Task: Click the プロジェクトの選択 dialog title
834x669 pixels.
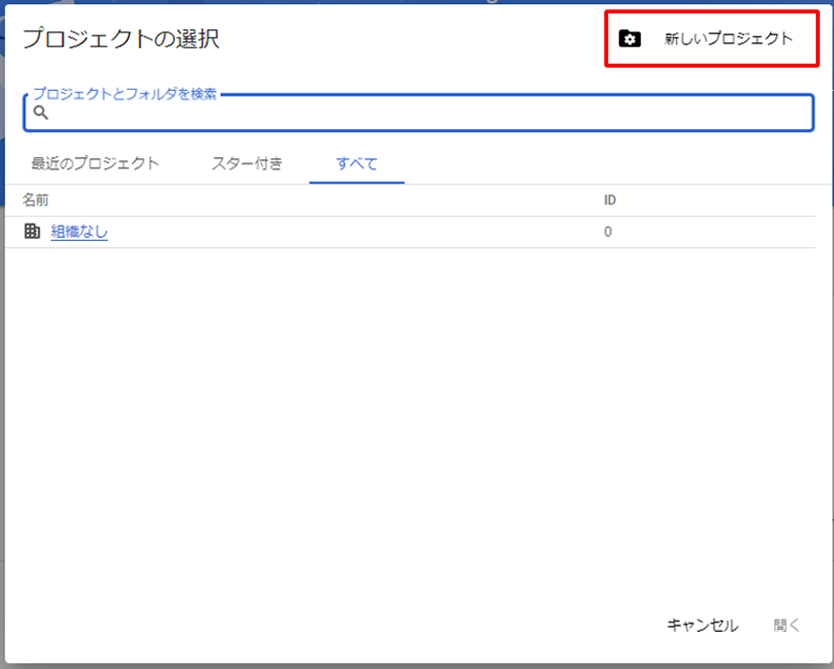Action: [x=121, y=39]
